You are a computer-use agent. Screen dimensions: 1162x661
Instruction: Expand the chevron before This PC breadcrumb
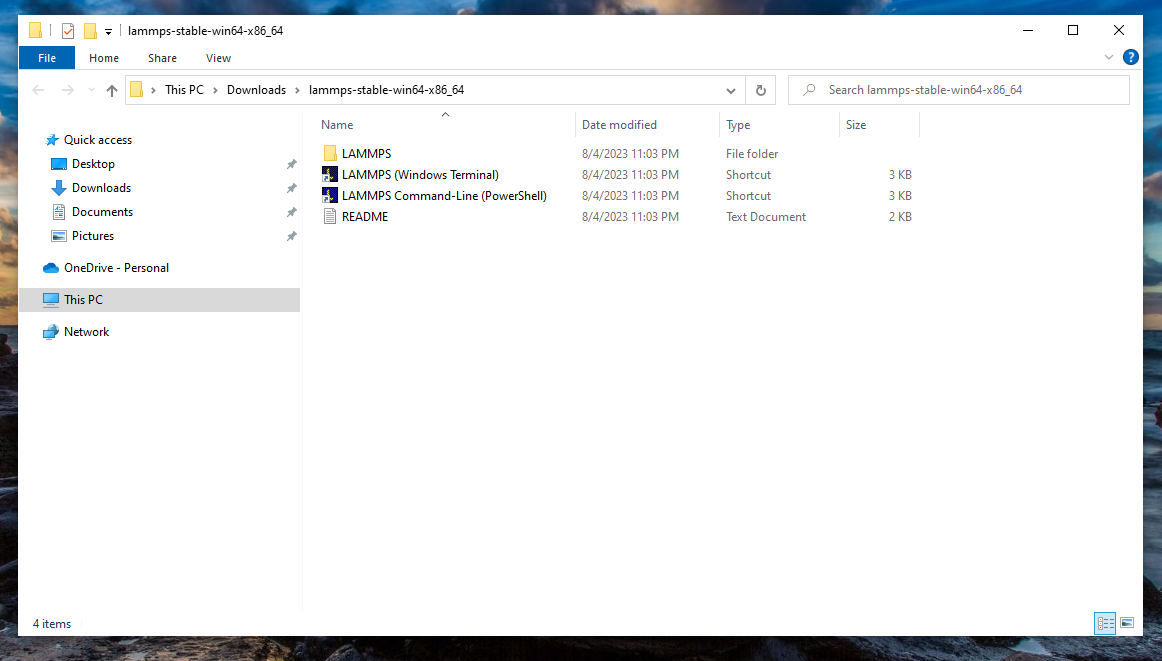[153, 90]
